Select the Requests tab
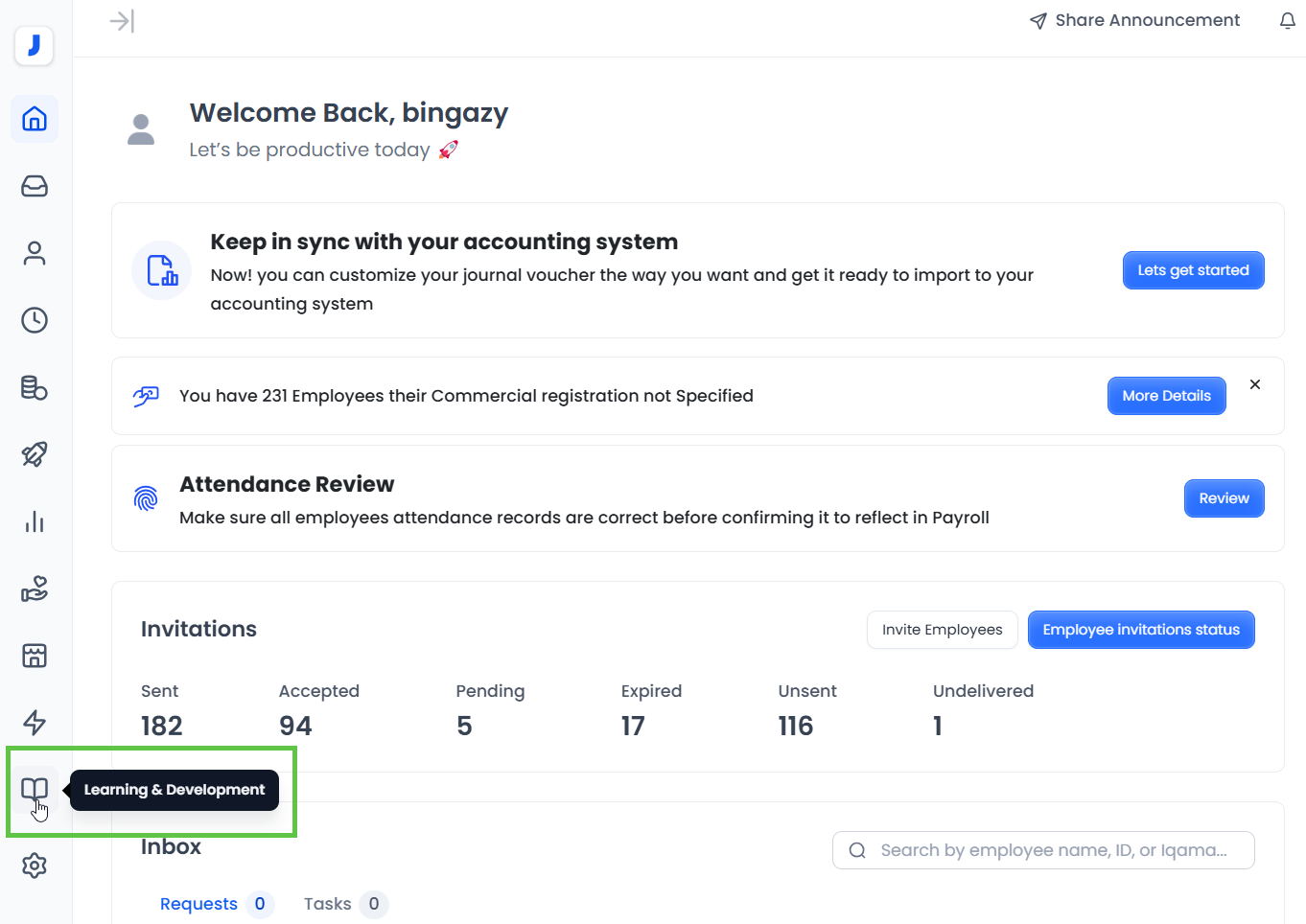 198,904
